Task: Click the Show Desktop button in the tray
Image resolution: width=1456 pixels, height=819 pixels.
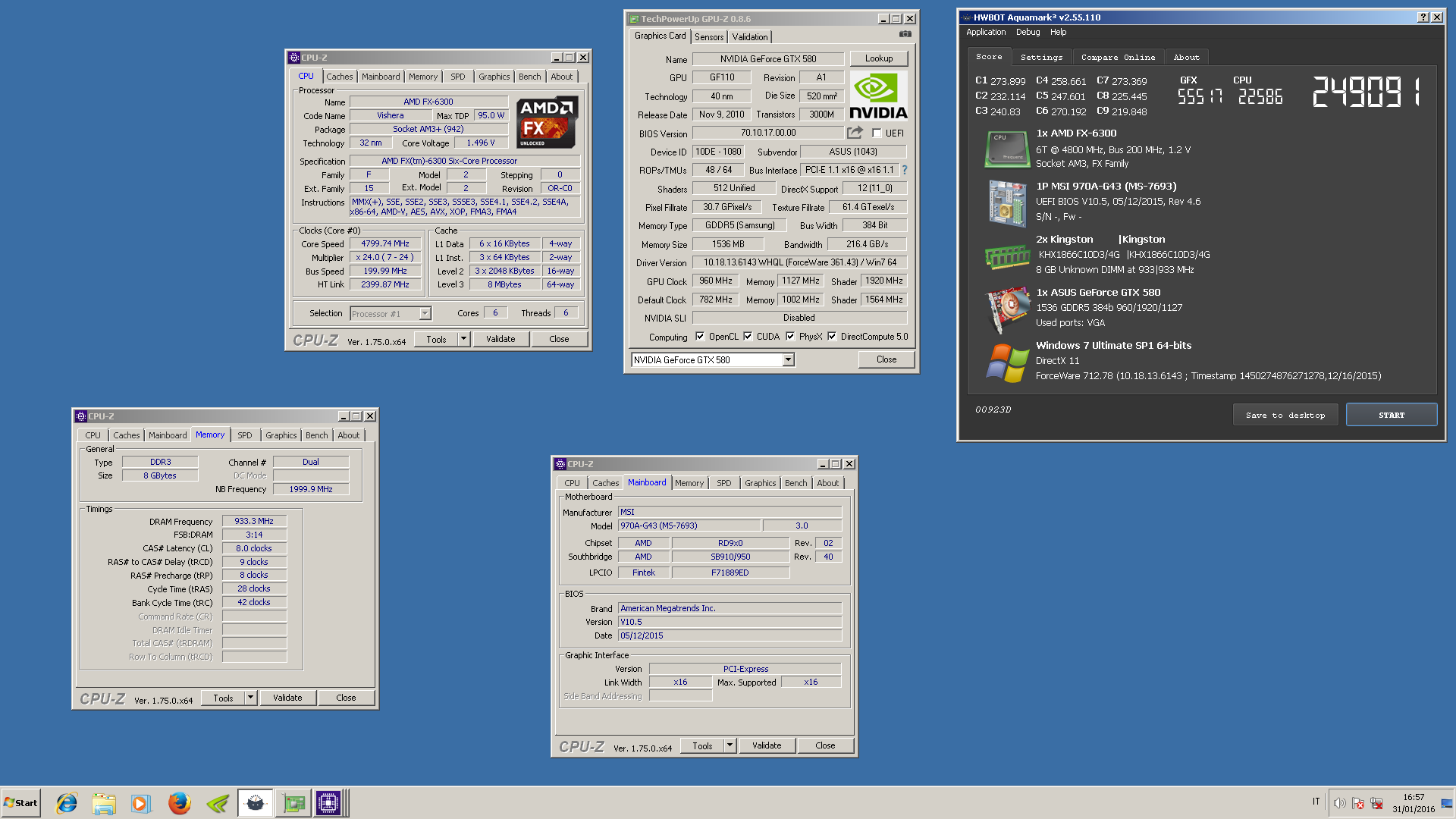Action: pos(1447,803)
